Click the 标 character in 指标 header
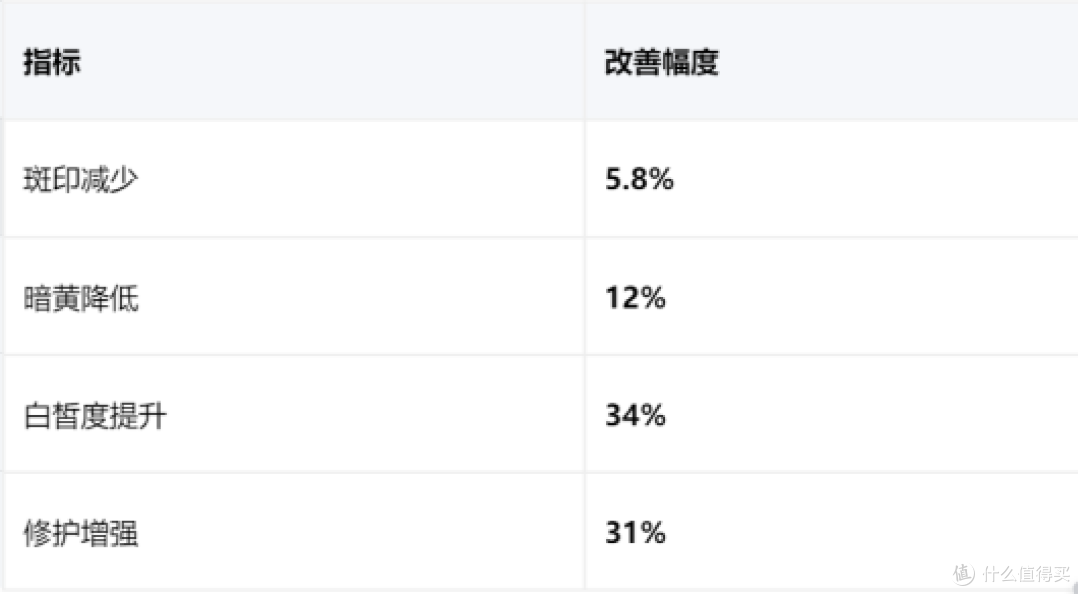 click(67, 62)
